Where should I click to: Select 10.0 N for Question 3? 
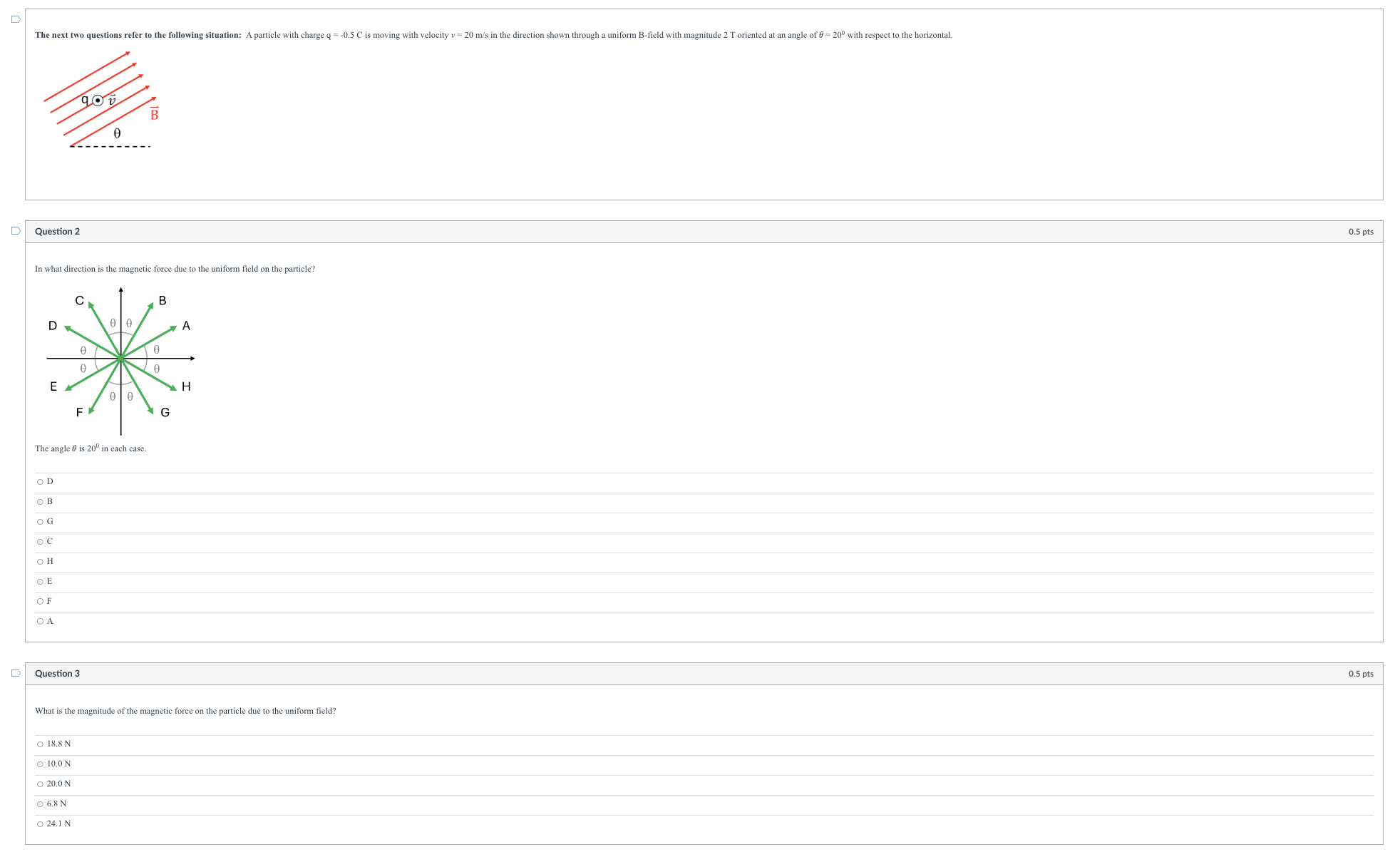point(40,764)
